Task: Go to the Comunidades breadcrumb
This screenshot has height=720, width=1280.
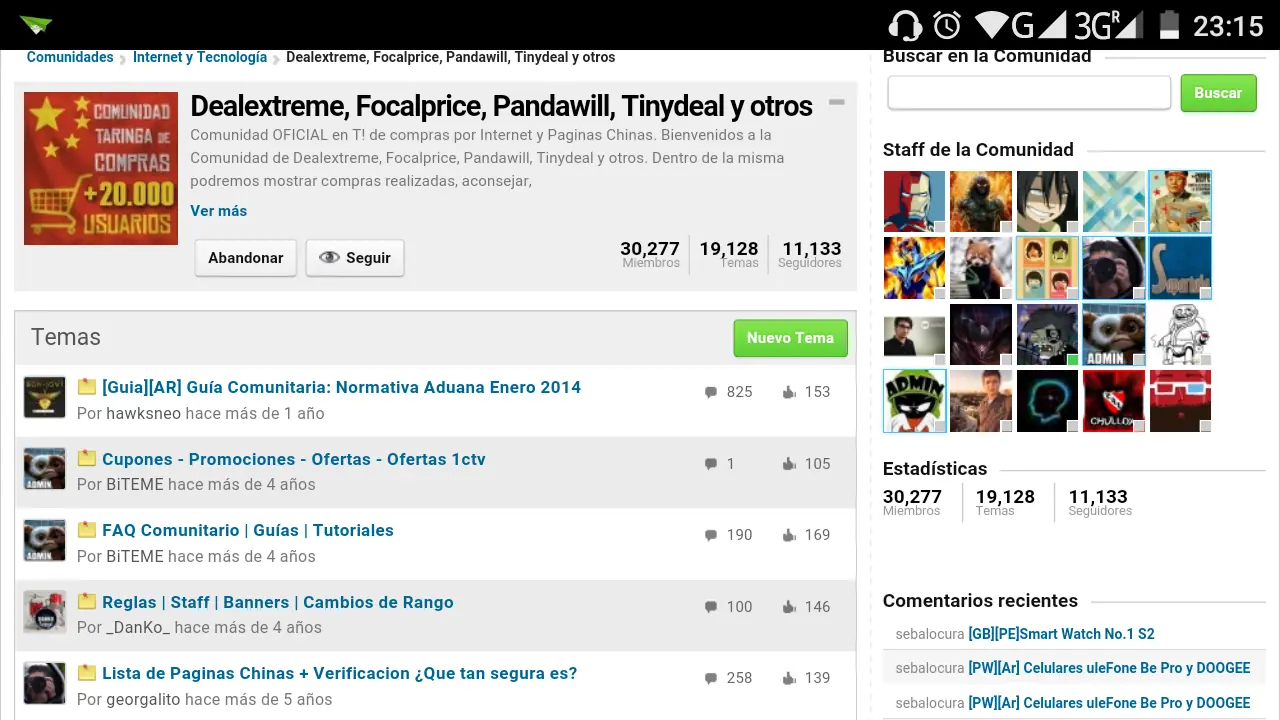Action: tap(70, 57)
